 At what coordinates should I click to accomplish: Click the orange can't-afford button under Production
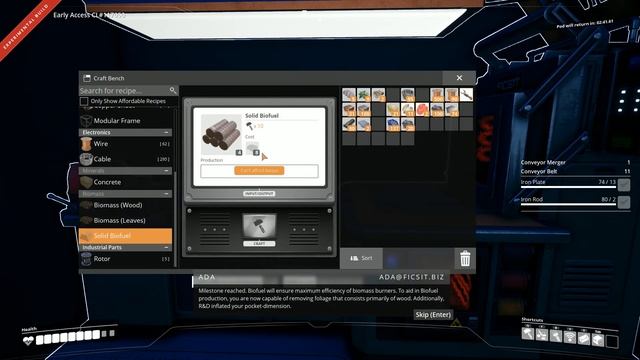click(x=259, y=170)
